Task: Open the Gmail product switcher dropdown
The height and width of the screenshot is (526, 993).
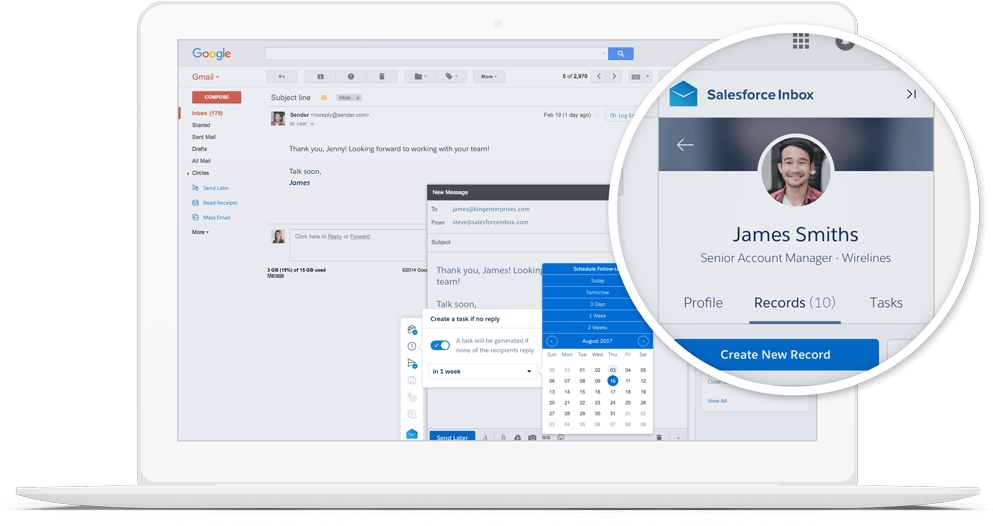Action: [x=205, y=77]
